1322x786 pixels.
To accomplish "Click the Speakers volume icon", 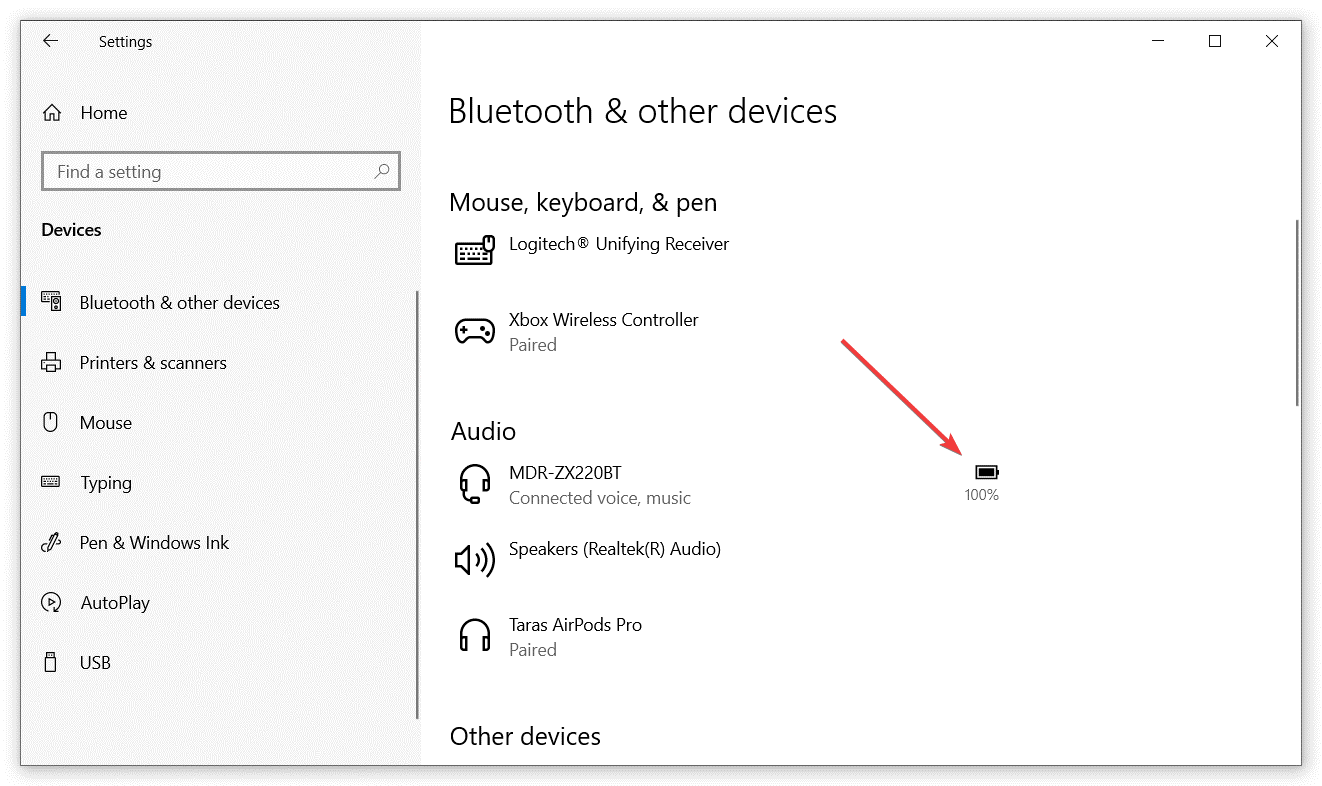I will pyautogui.click(x=475, y=561).
